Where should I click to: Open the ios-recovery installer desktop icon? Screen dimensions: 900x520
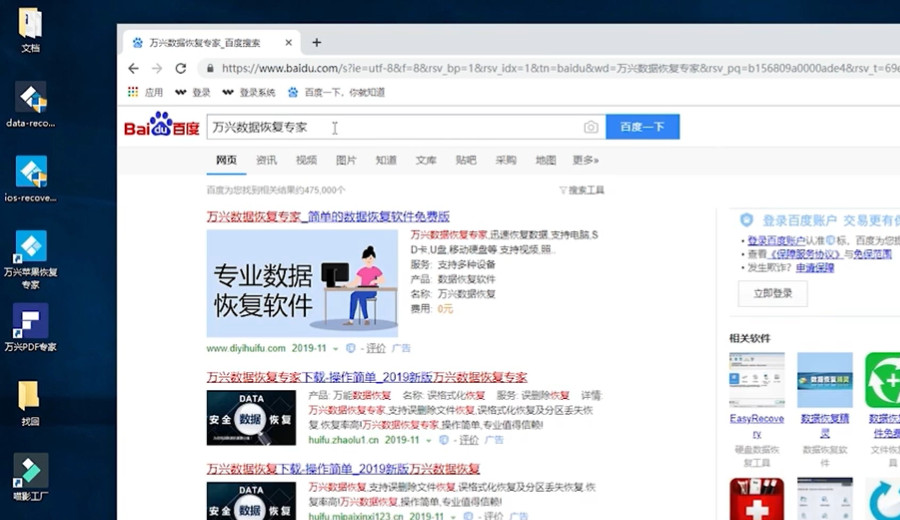[x=30, y=178]
